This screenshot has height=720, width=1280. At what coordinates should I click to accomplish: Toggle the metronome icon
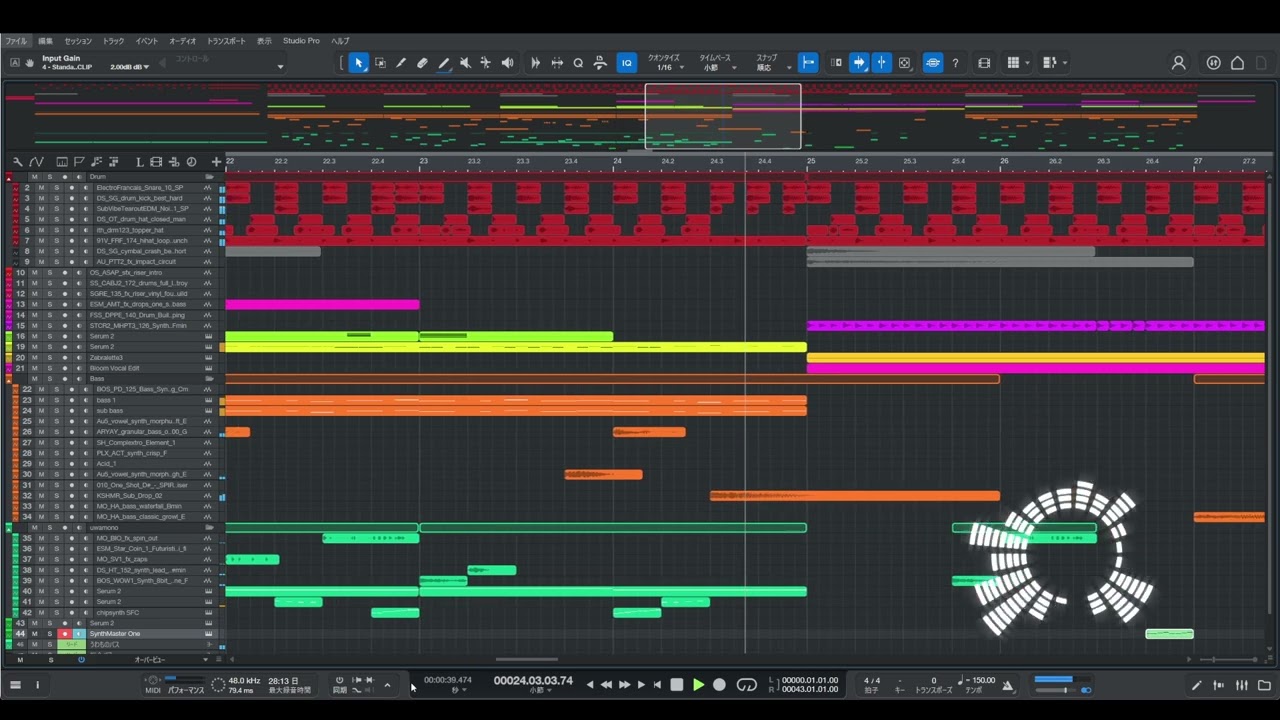click(1007, 686)
